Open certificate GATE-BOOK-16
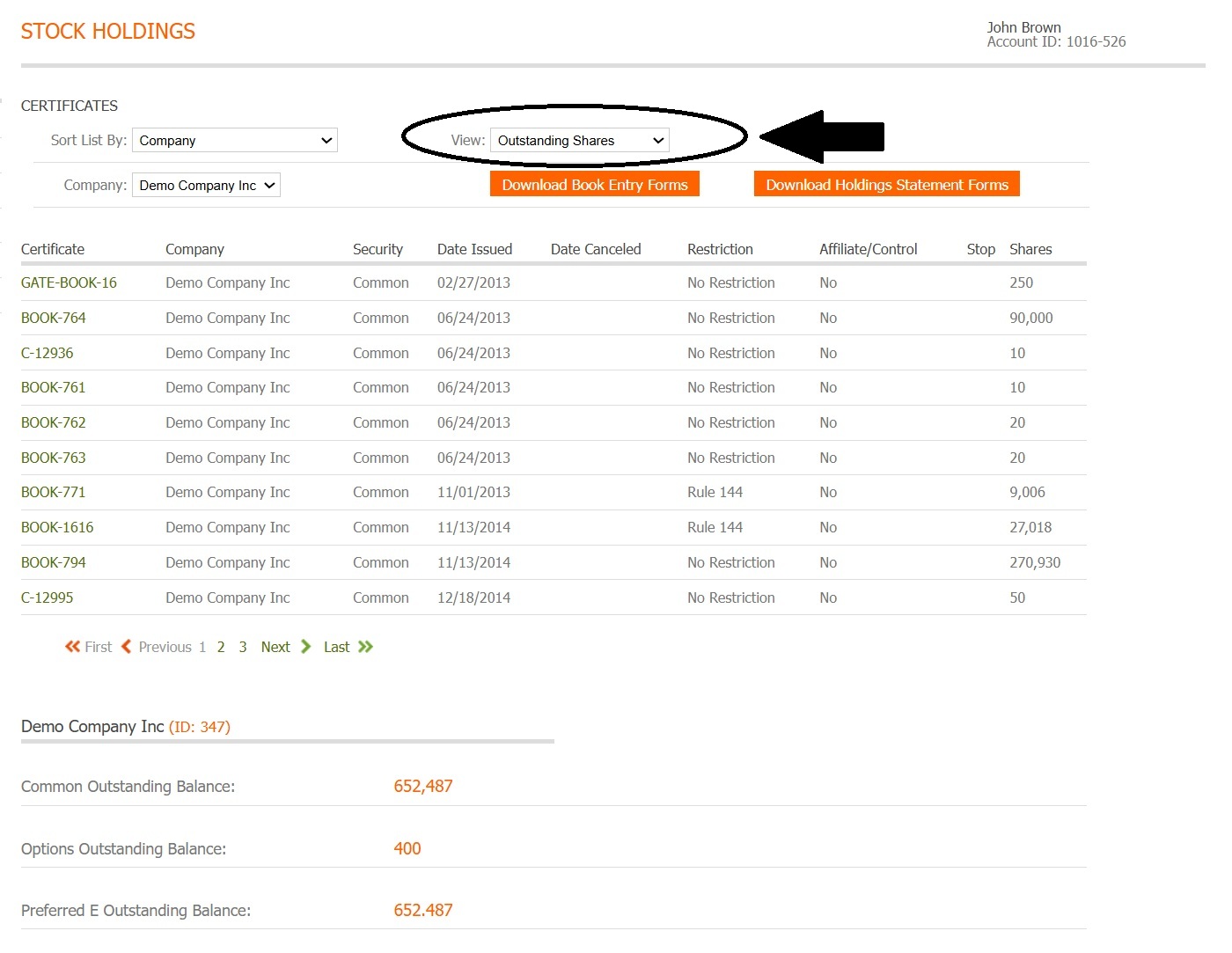The height and width of the screenshot is (953, 1232). pyautogui.click(x=69, y=283)
